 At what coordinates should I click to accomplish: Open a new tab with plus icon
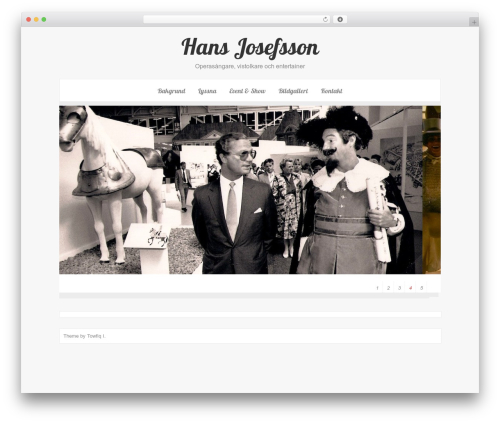coord(474,22)
